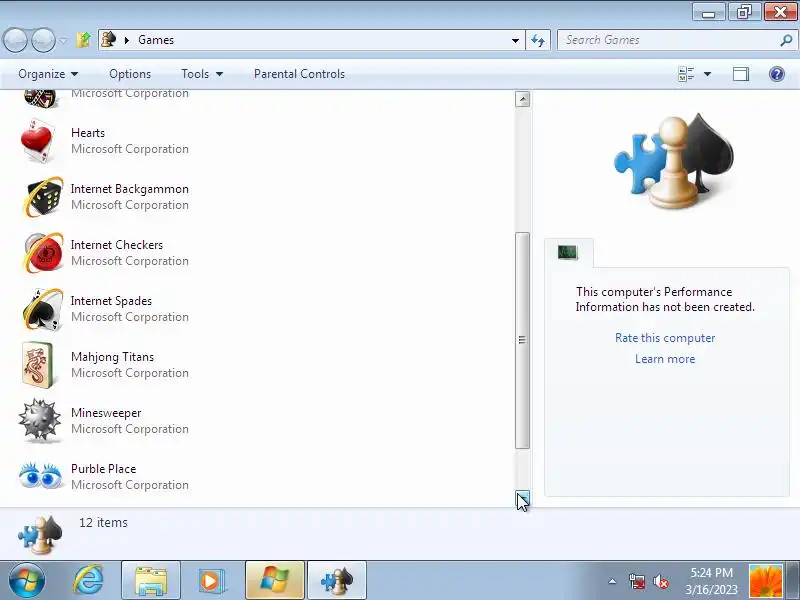The width and height of the screenshot is (800, 600).
Task: Expand the breadcrumb arrow before Games
Action: click(x=127, y=40)
